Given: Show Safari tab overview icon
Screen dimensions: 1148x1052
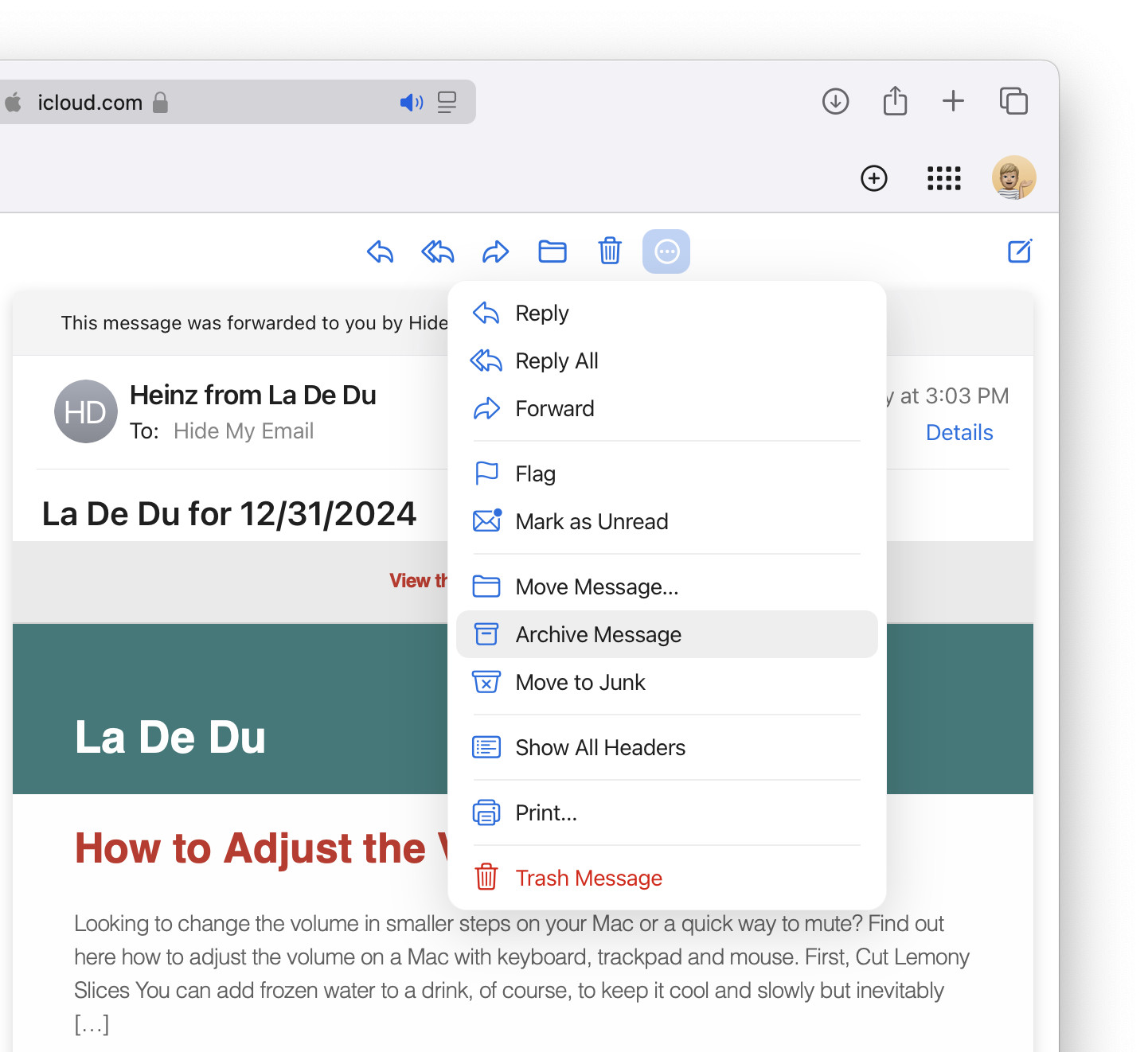Looking at the screenshot, I should [1013, 101].
